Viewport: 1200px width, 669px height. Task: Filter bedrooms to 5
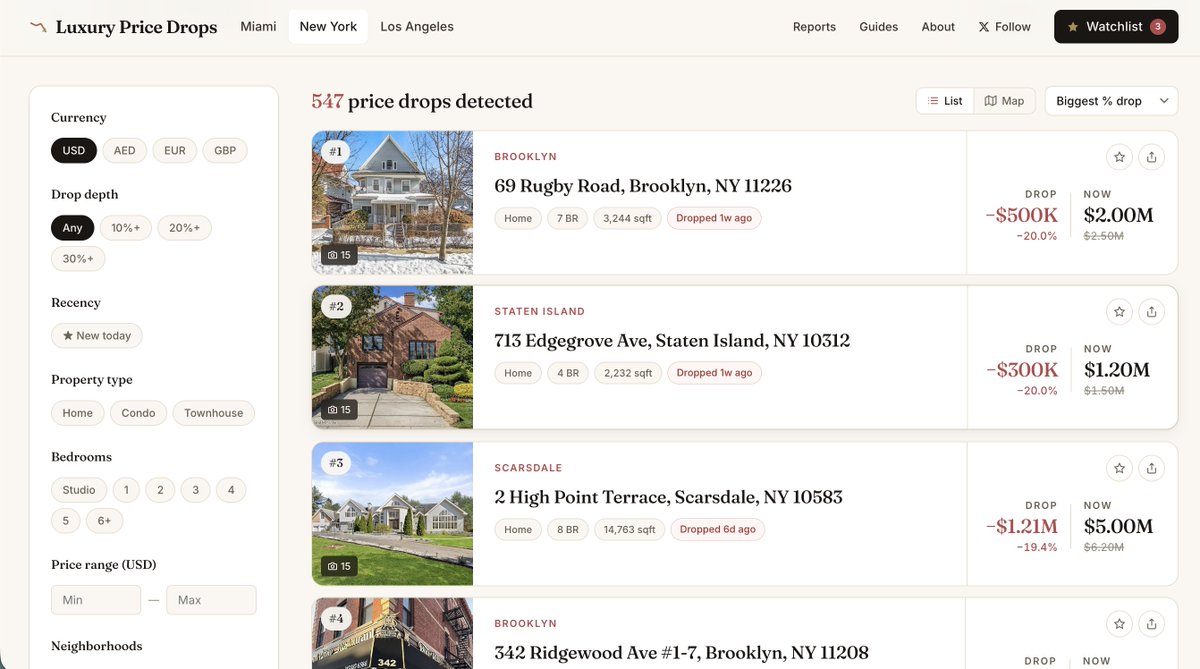(x=66, y=521)
